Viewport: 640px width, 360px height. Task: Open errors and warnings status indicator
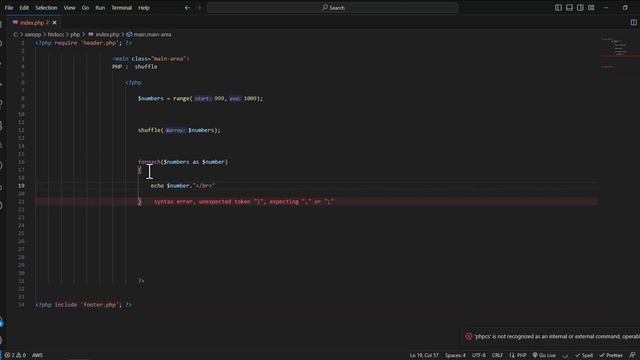(x=15, y=355)
